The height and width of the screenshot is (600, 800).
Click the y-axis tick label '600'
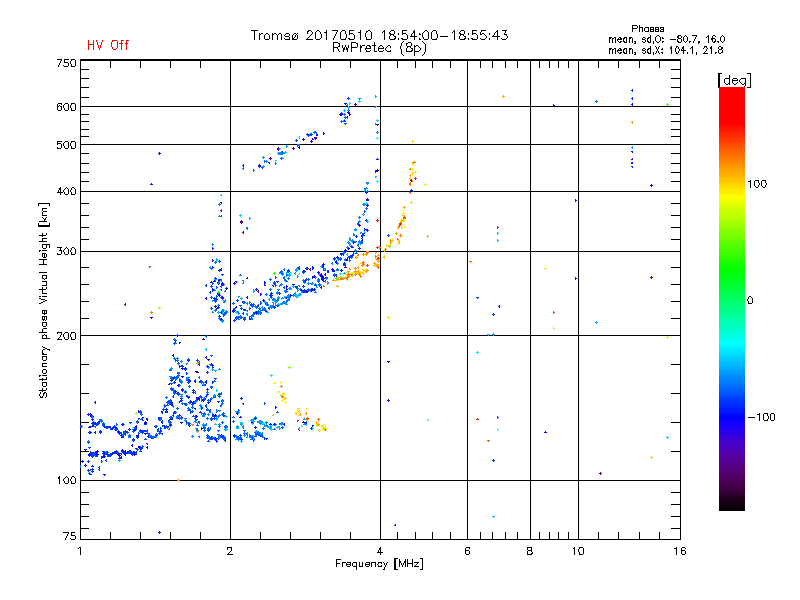(x=66, y=107)
